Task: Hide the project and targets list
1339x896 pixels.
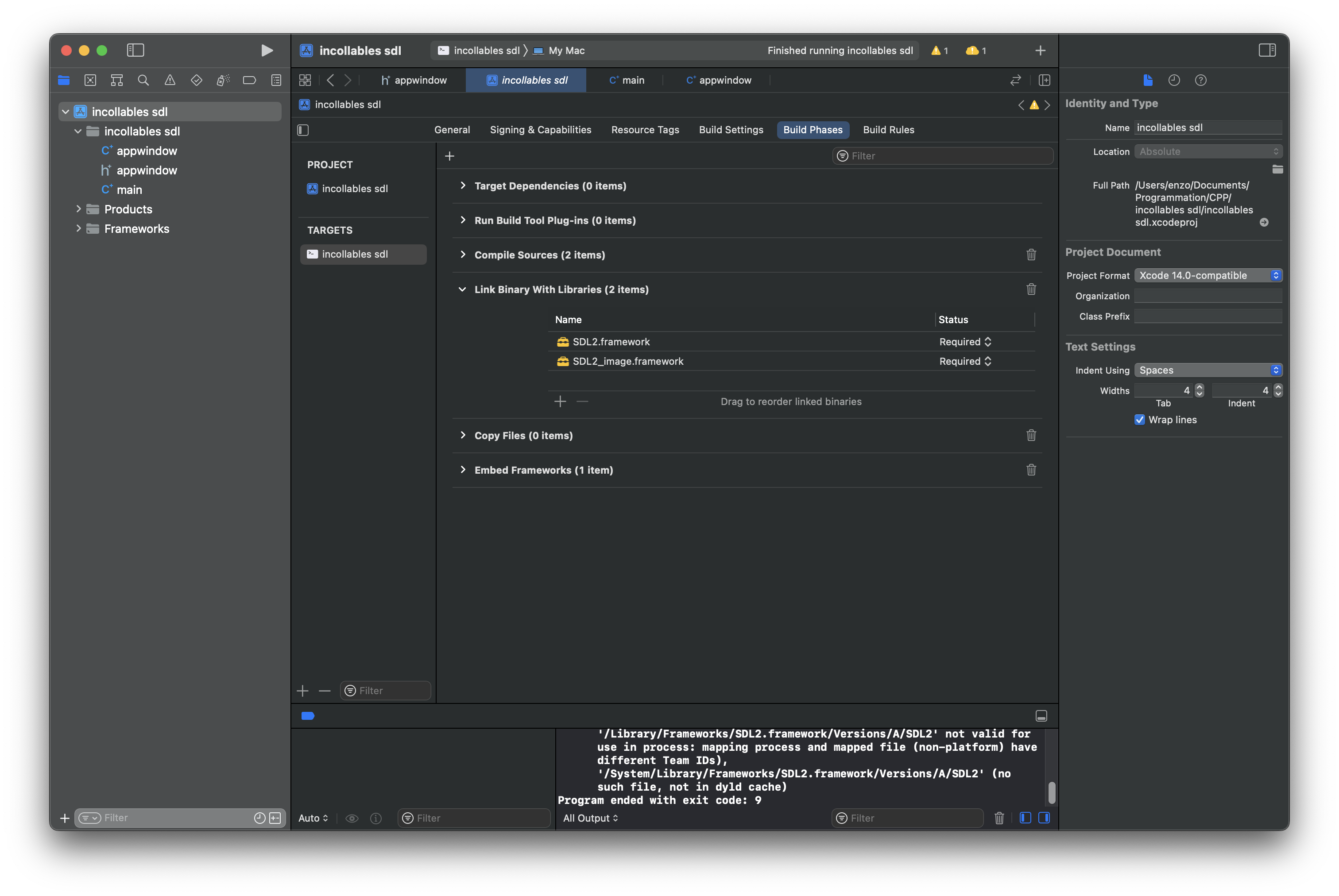Action: [303, 130]
